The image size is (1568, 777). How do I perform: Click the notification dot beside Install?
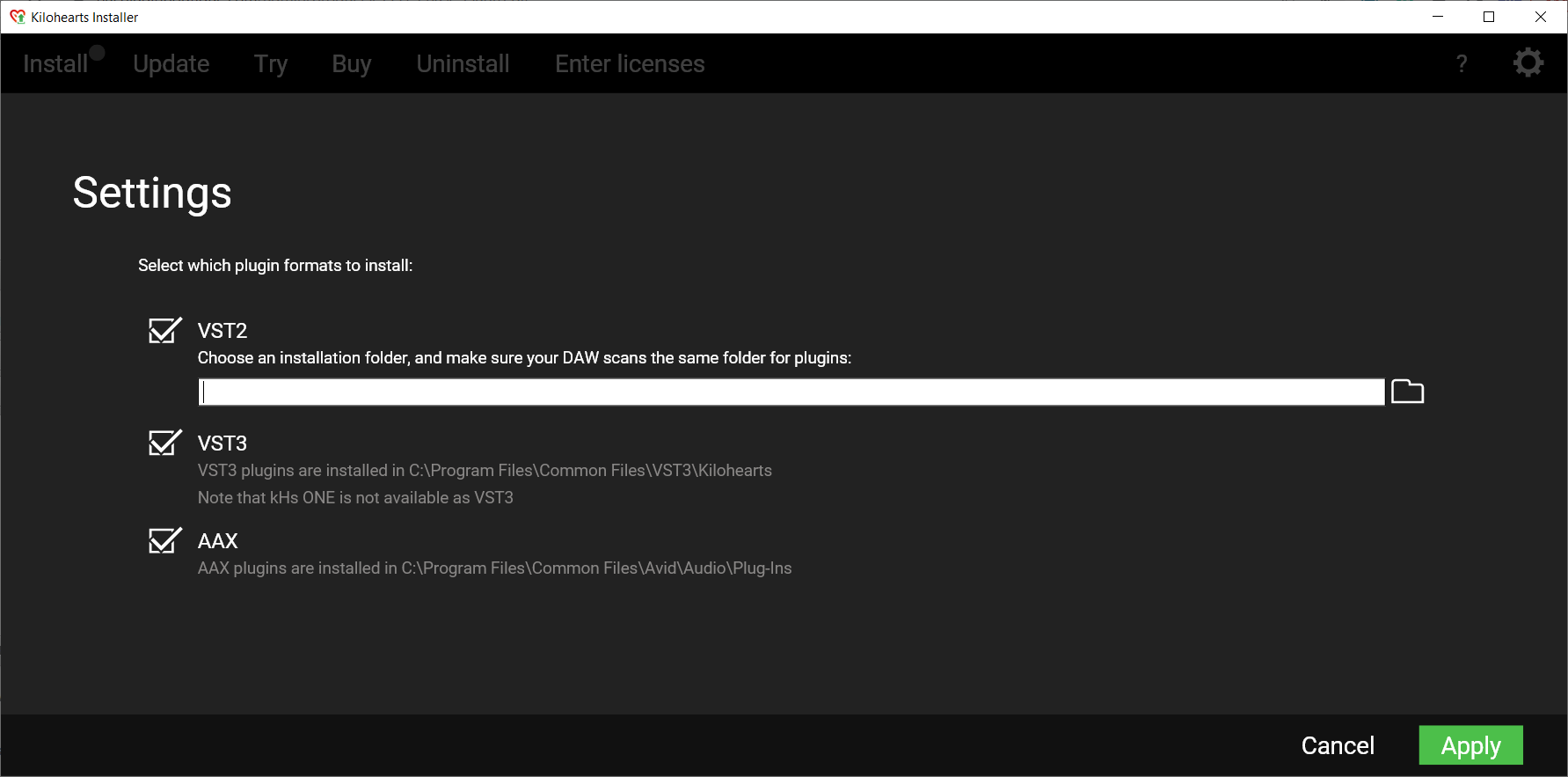click(x=98, y=53)
